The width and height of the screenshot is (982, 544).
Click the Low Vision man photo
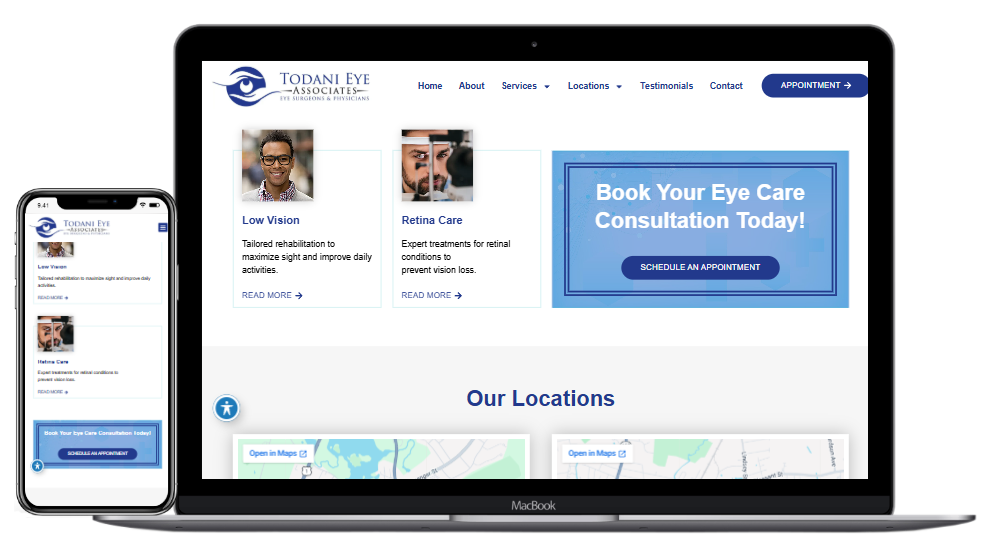(277, 165)
